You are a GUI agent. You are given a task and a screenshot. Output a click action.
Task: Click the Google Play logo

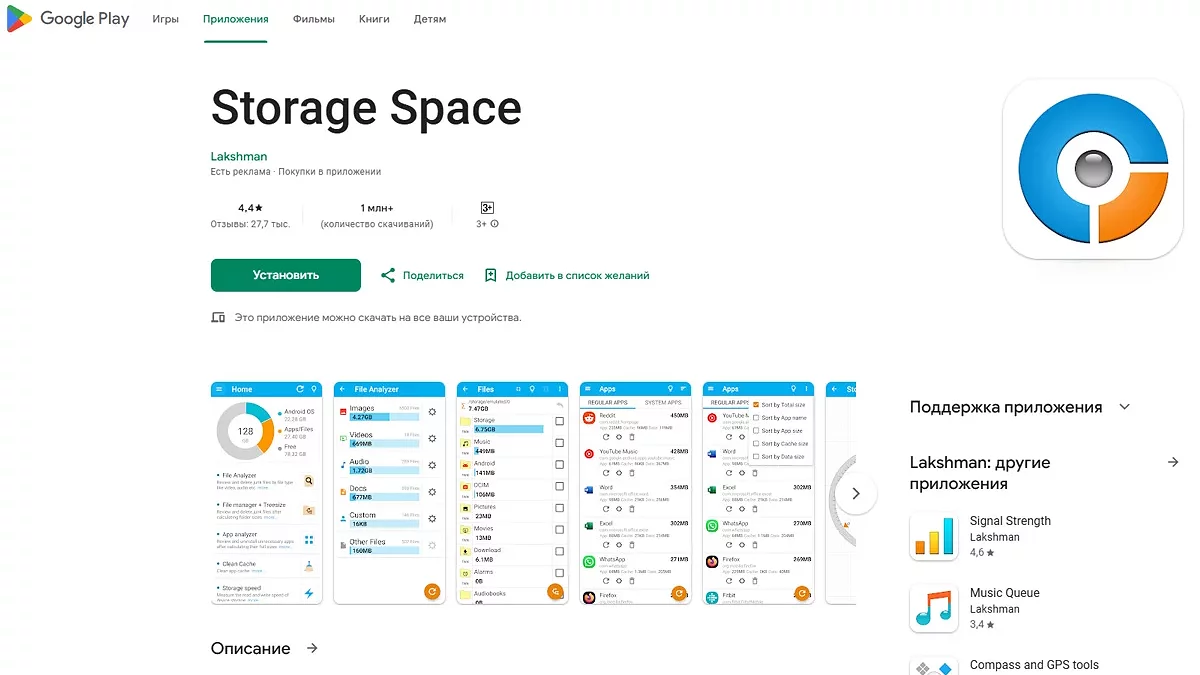coord(68,19)
